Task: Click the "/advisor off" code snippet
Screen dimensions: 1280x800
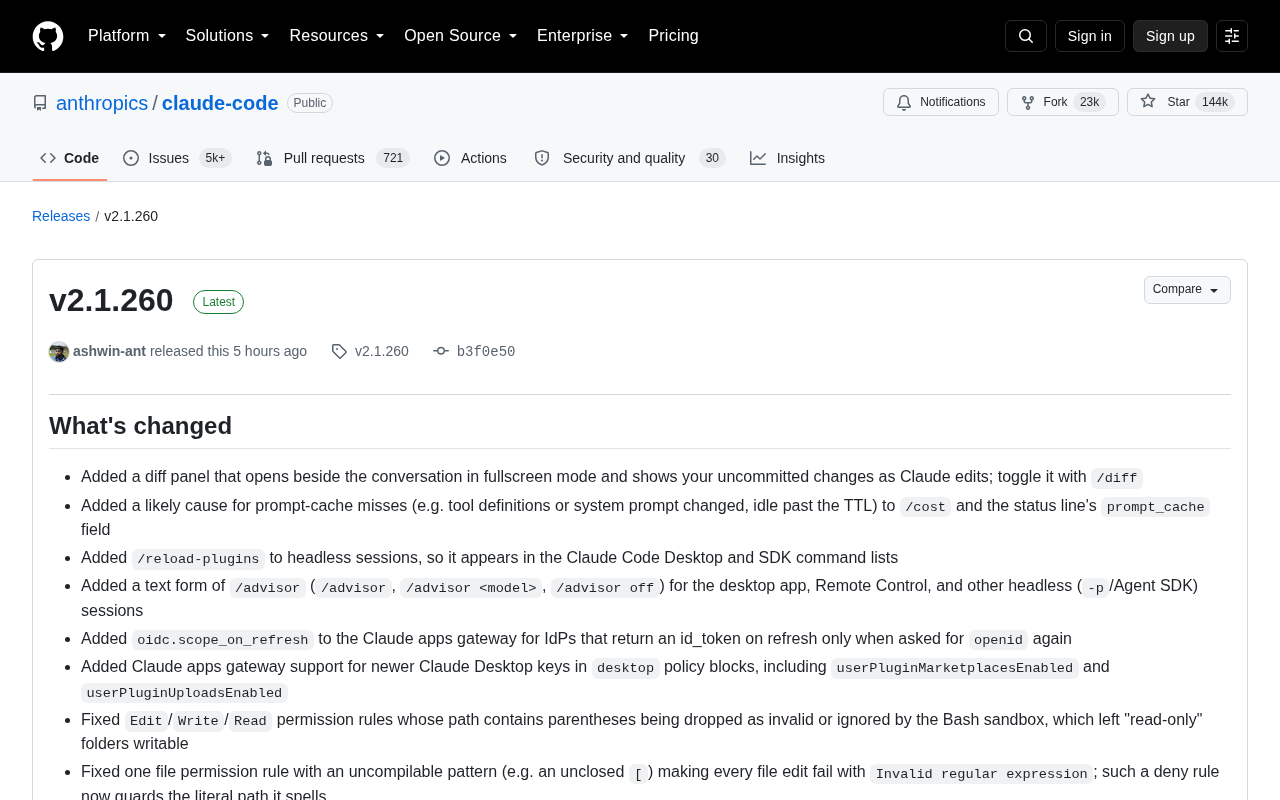Action: (x=605, y=587)
